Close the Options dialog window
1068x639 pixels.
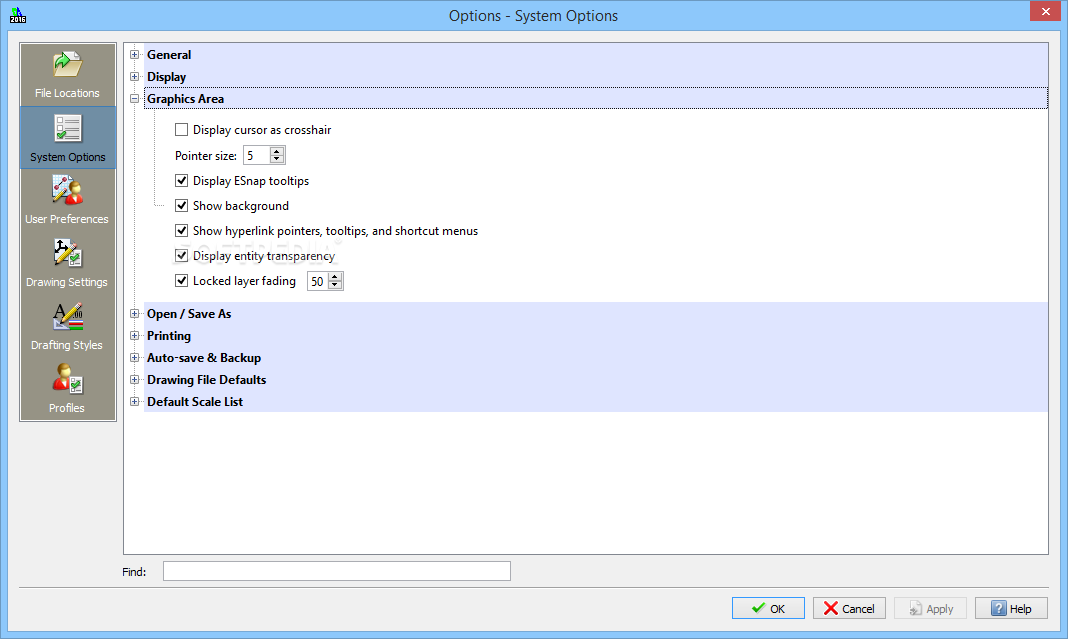1046,11
